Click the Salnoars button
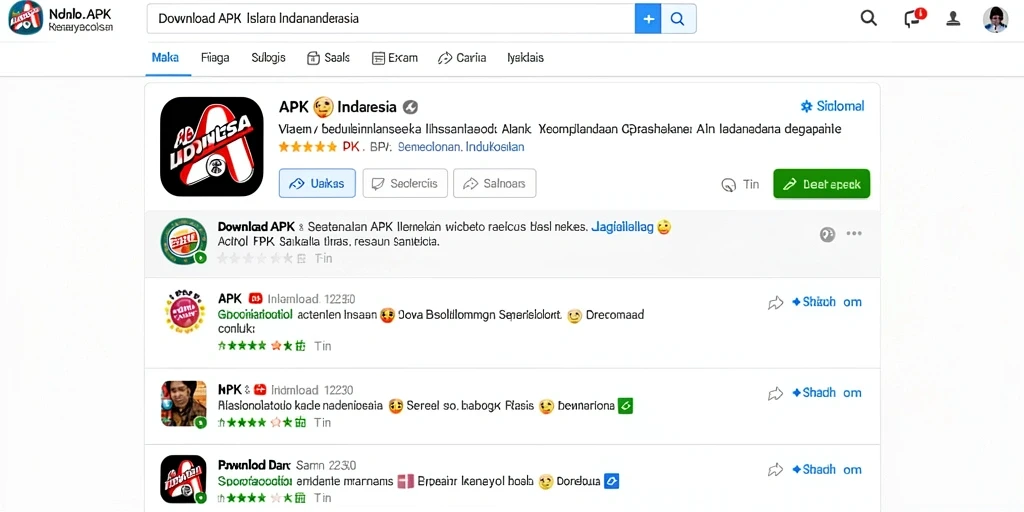1024x512 pixels. pos(494,184)
